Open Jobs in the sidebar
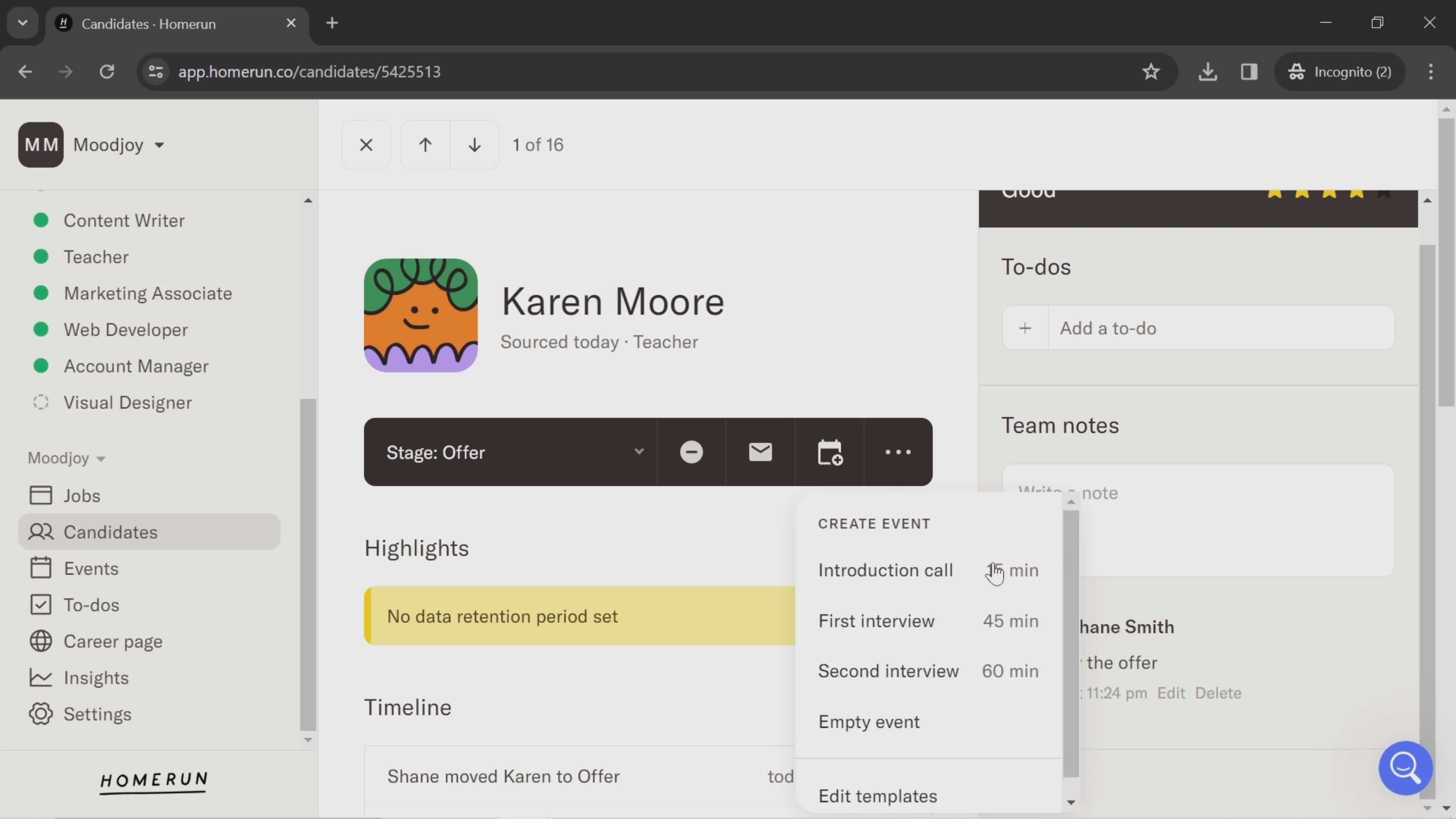Image resolution: width=1456 pixels, height=819 pixels. (149, 496)
